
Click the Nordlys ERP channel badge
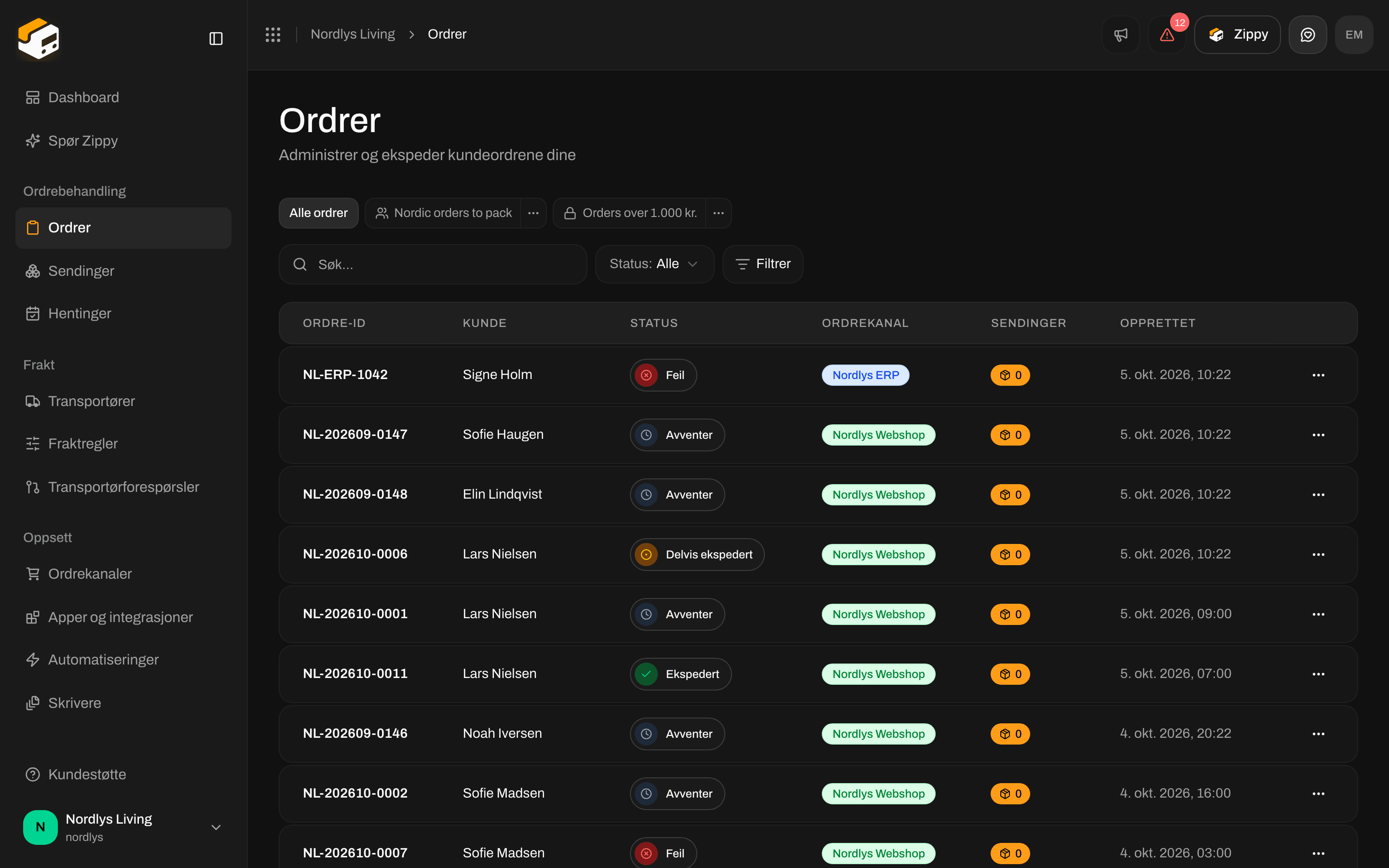click(866, 375)
